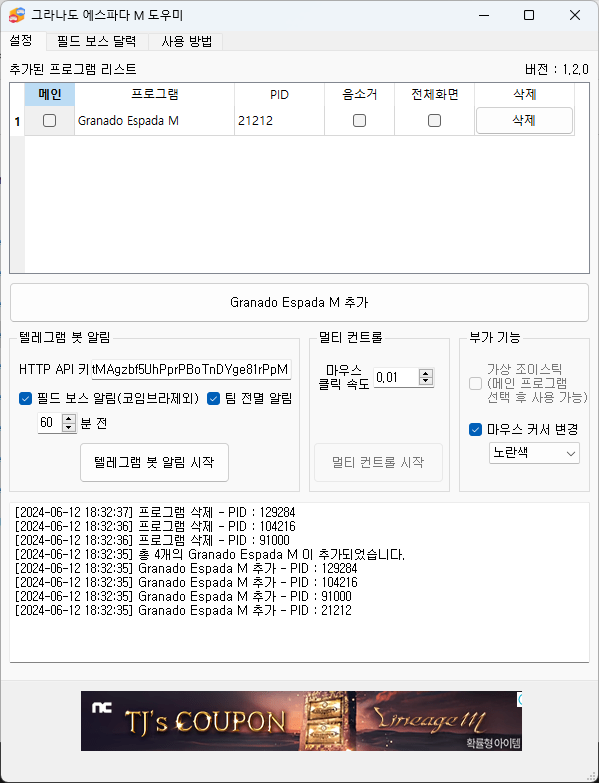Click the PID column header

(x=279, y=94)
